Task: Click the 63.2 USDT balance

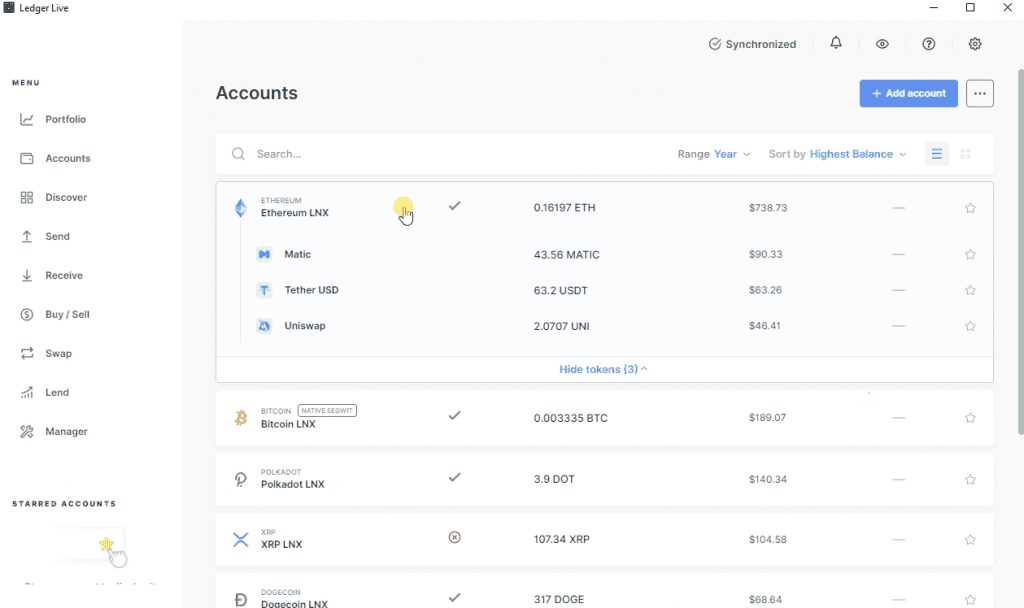Action: click(560, 291)
